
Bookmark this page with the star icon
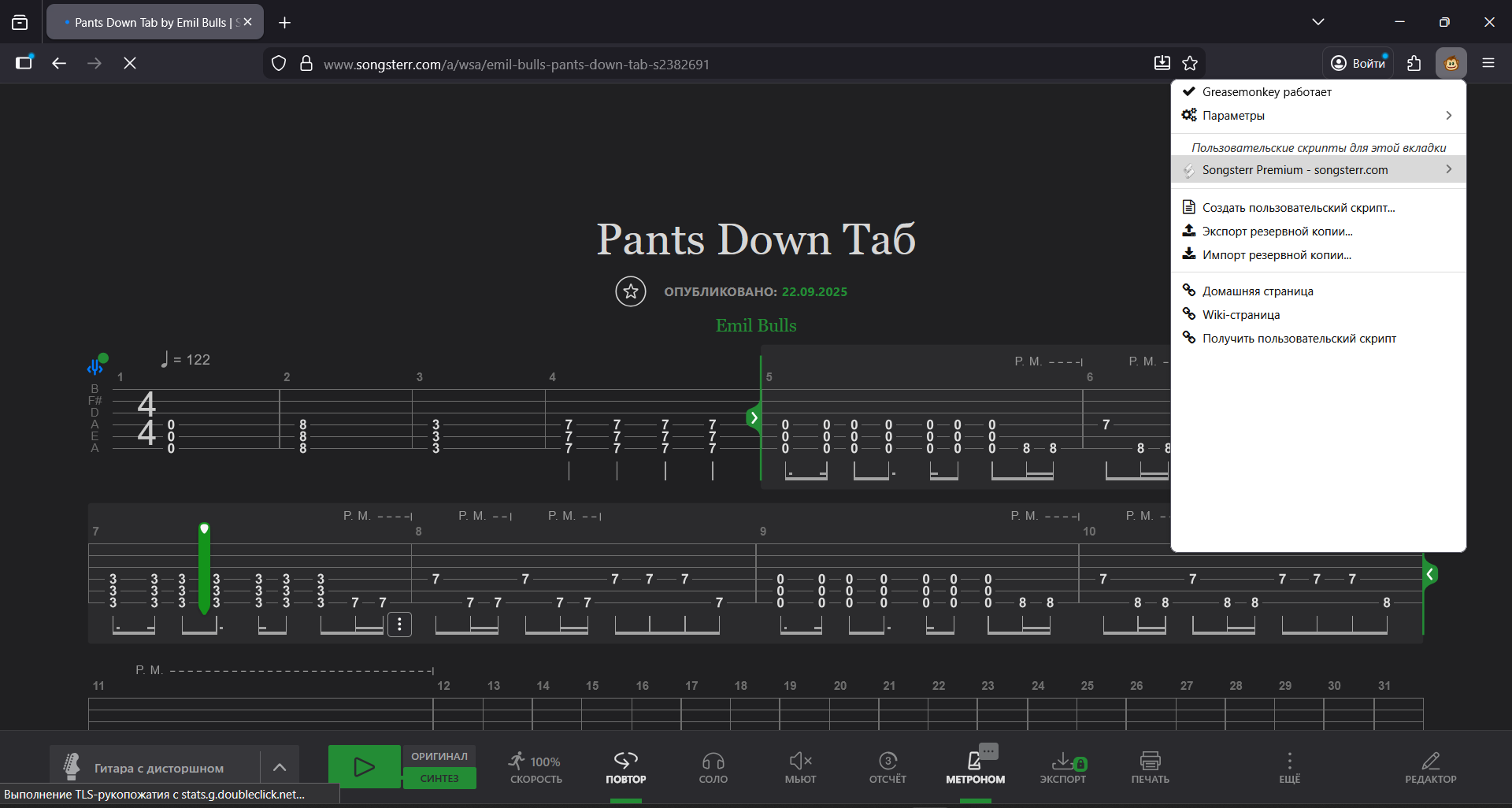coord(1190,64)
